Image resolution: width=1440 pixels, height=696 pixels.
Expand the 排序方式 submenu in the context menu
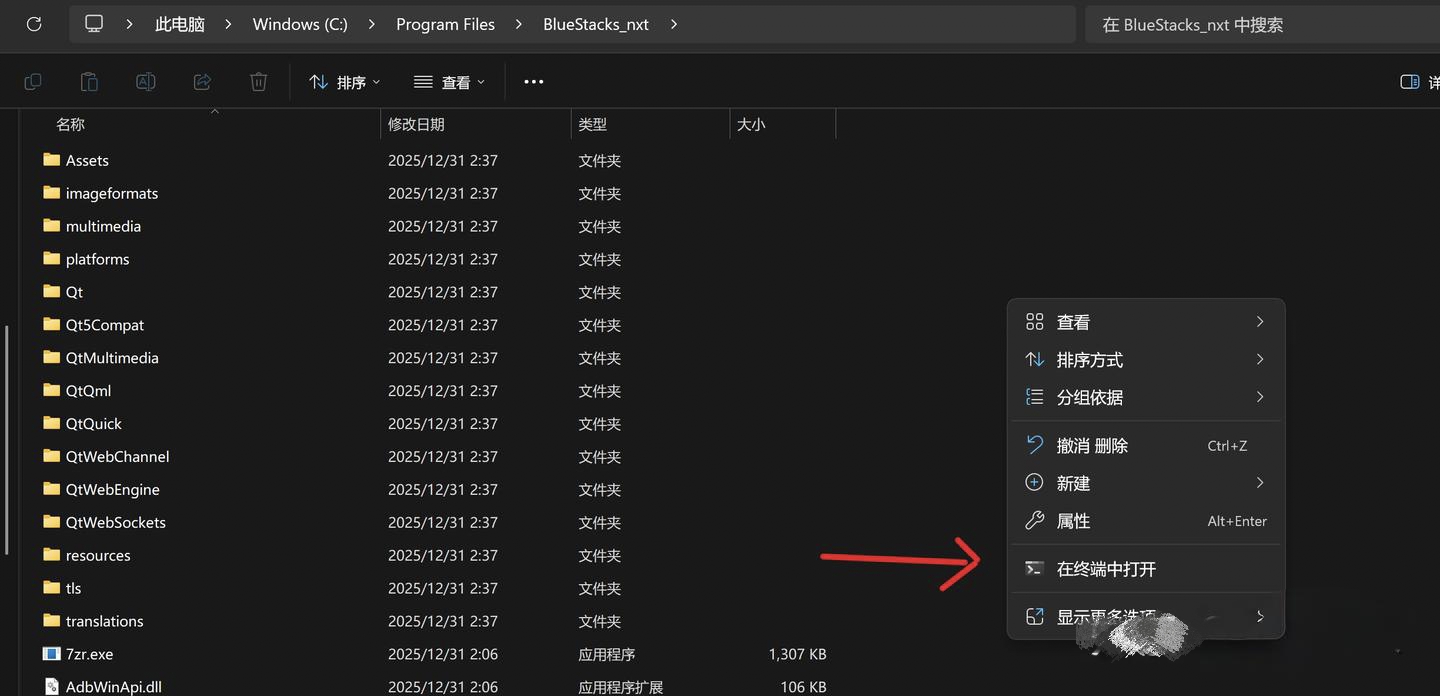click(x=1089, y=359)
